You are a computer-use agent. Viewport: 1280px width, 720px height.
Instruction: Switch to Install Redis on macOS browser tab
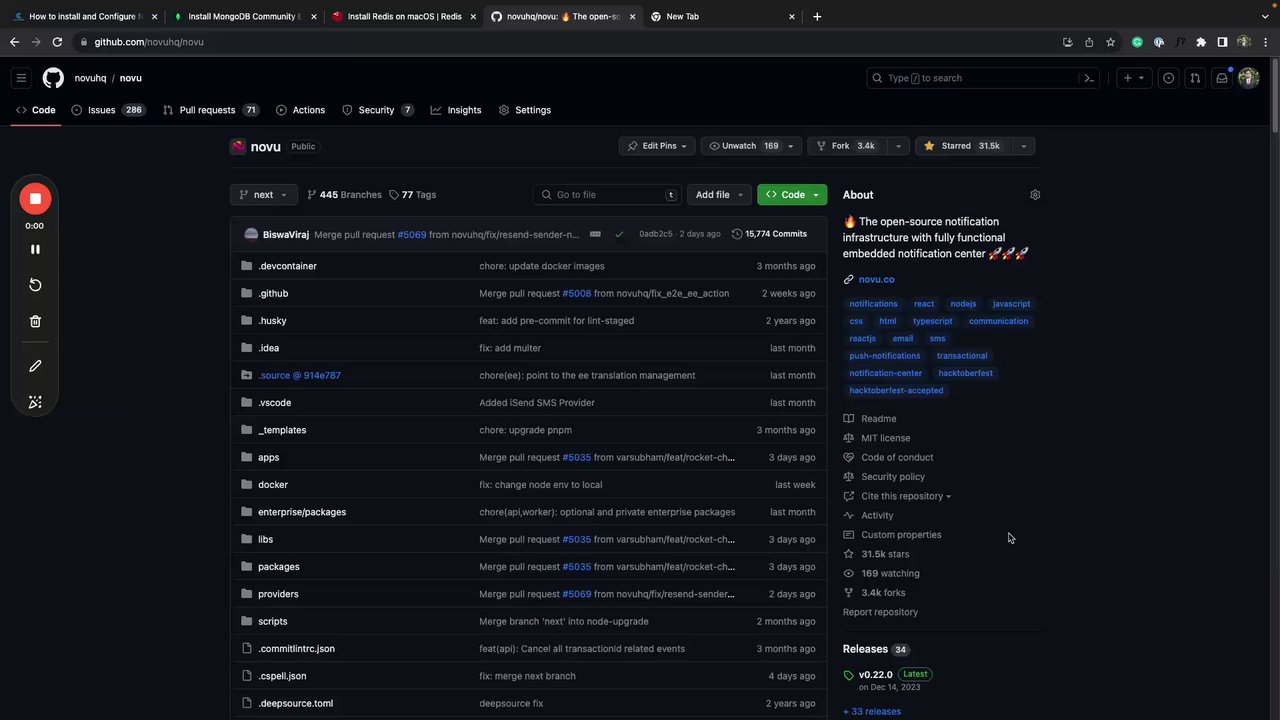pyautogui.click(x=403, y=16)
